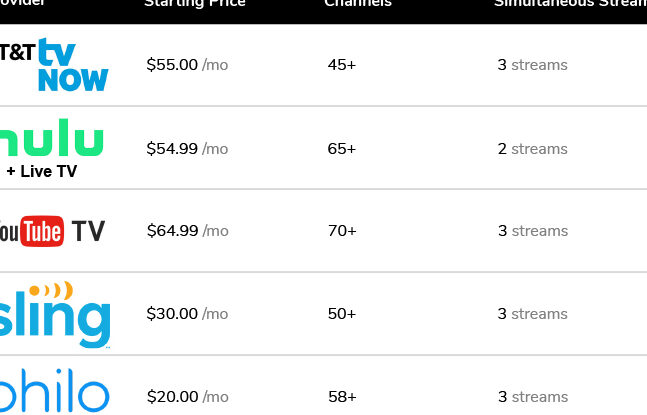
Task: Click the 70+ channels value
Action: pos(342,231)
